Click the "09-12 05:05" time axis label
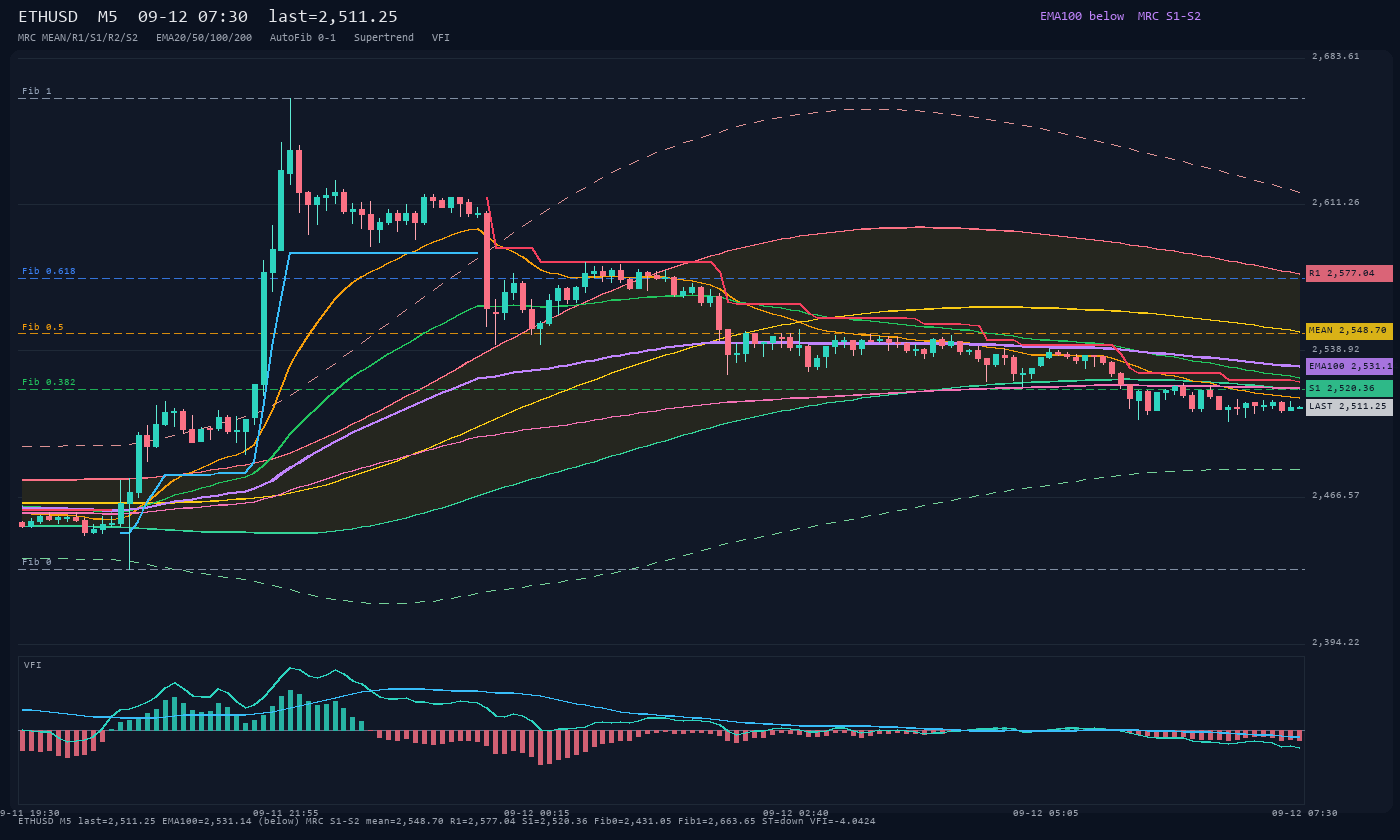Image resolution: width=1400 pixels, height=840 pixels. click(1046, 813)
